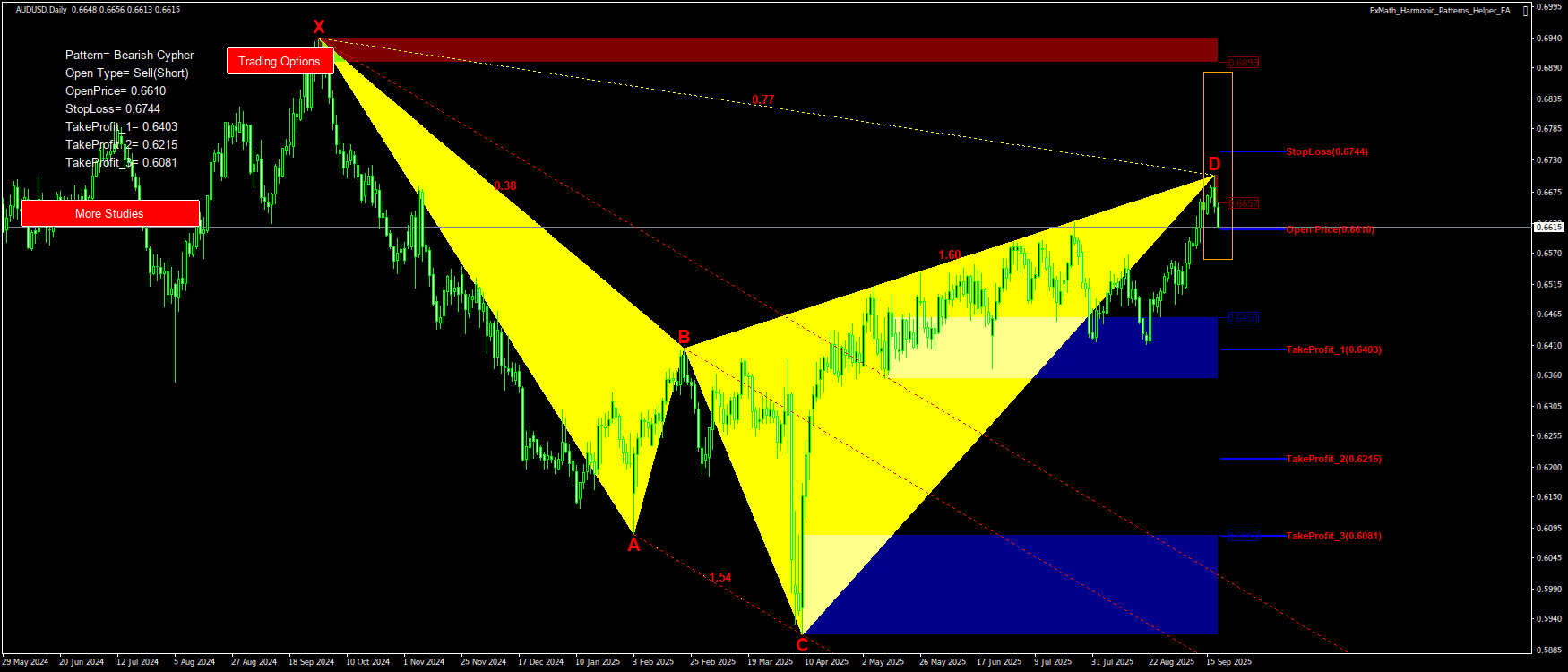The width and height of the screenshot is (1568, 672).
Task: Click the 1.54 ratio label near AC line
Action: tap(720, 577)
